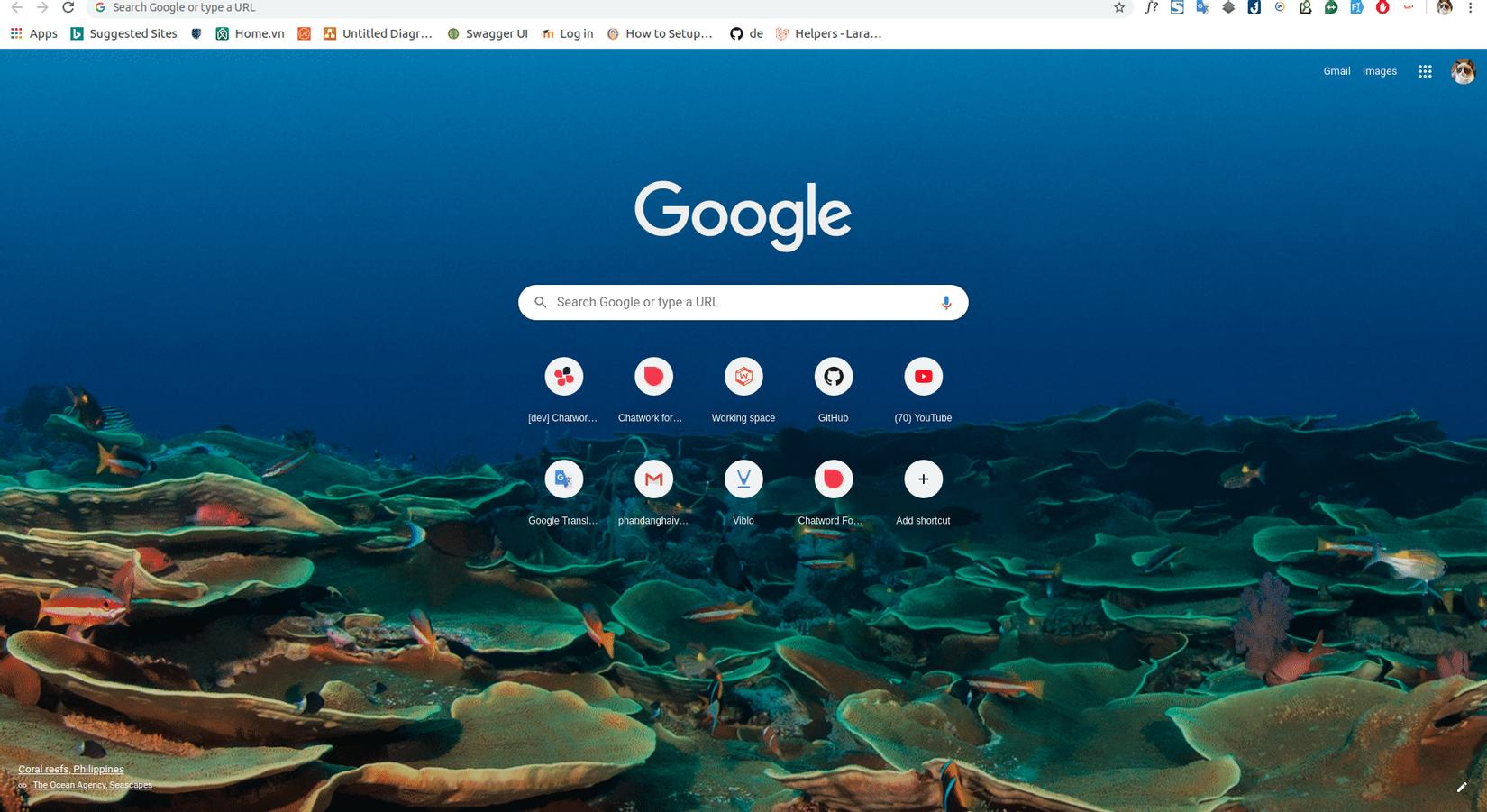
Task: Bookmark this tab with the star icon
Action: pyautogui.click(x=1119, y=7)
